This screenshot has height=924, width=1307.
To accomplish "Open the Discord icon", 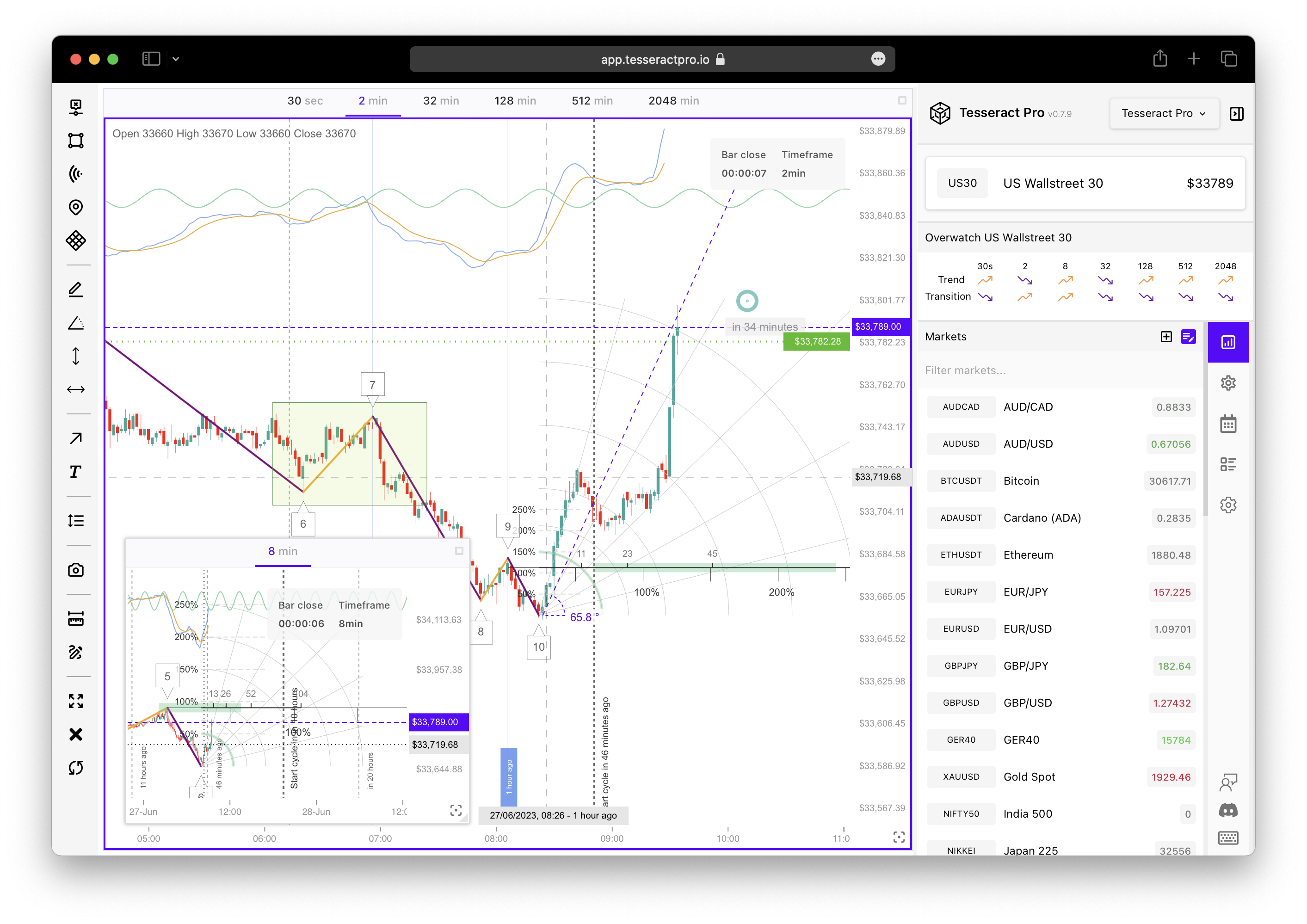I will point(1228,810).
